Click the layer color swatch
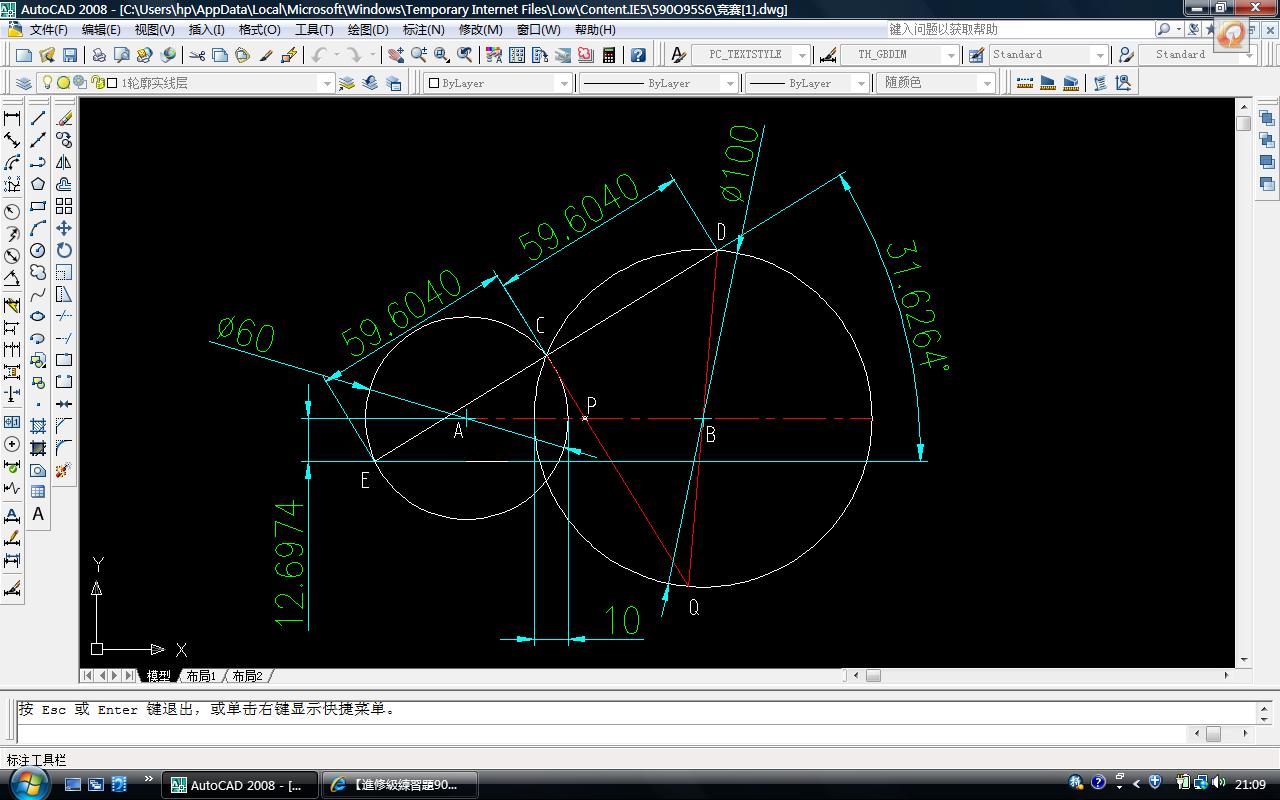 pyautogui.click(x=112, y=83)
